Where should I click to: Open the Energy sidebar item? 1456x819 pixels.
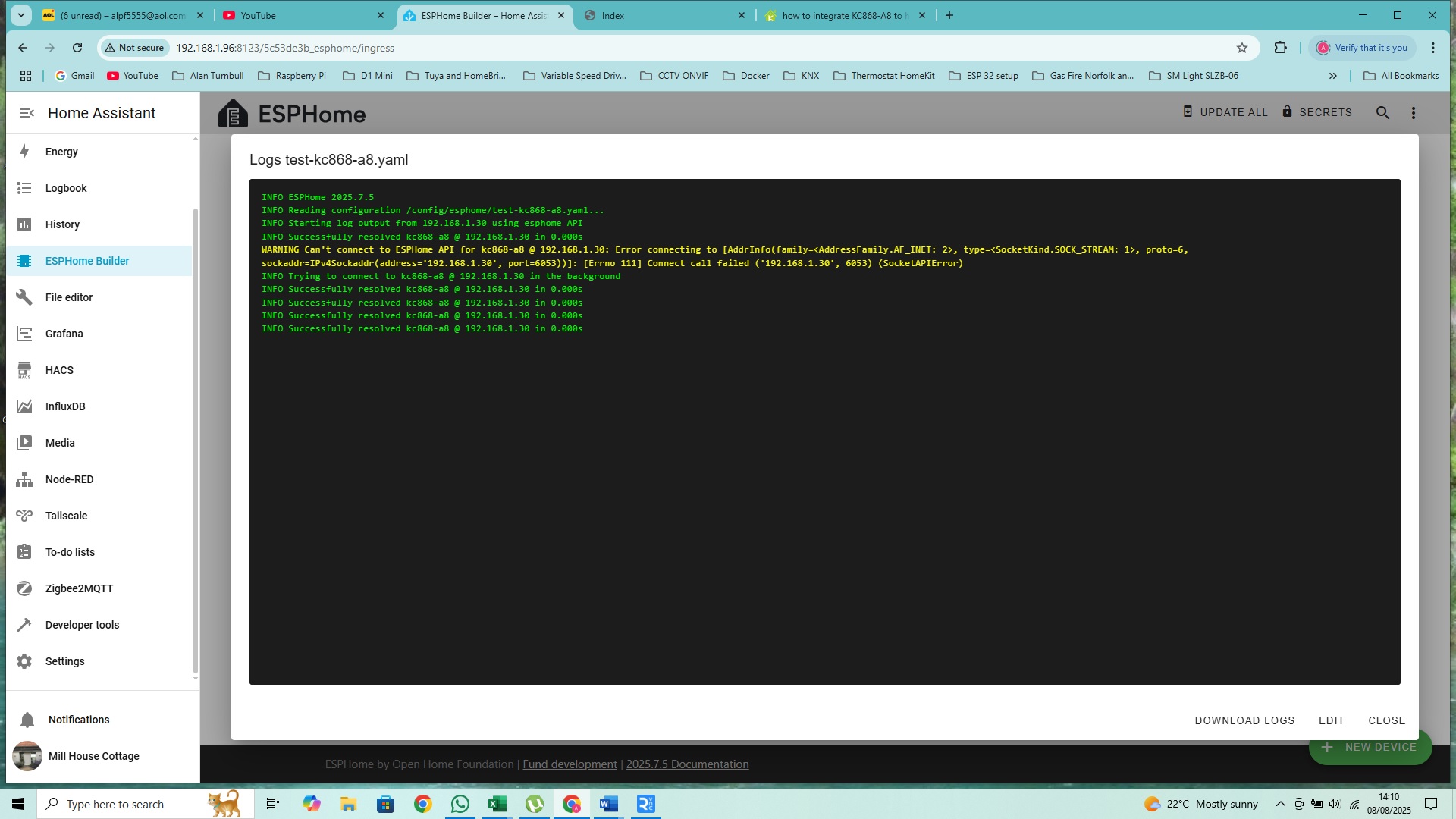[61, 152]
